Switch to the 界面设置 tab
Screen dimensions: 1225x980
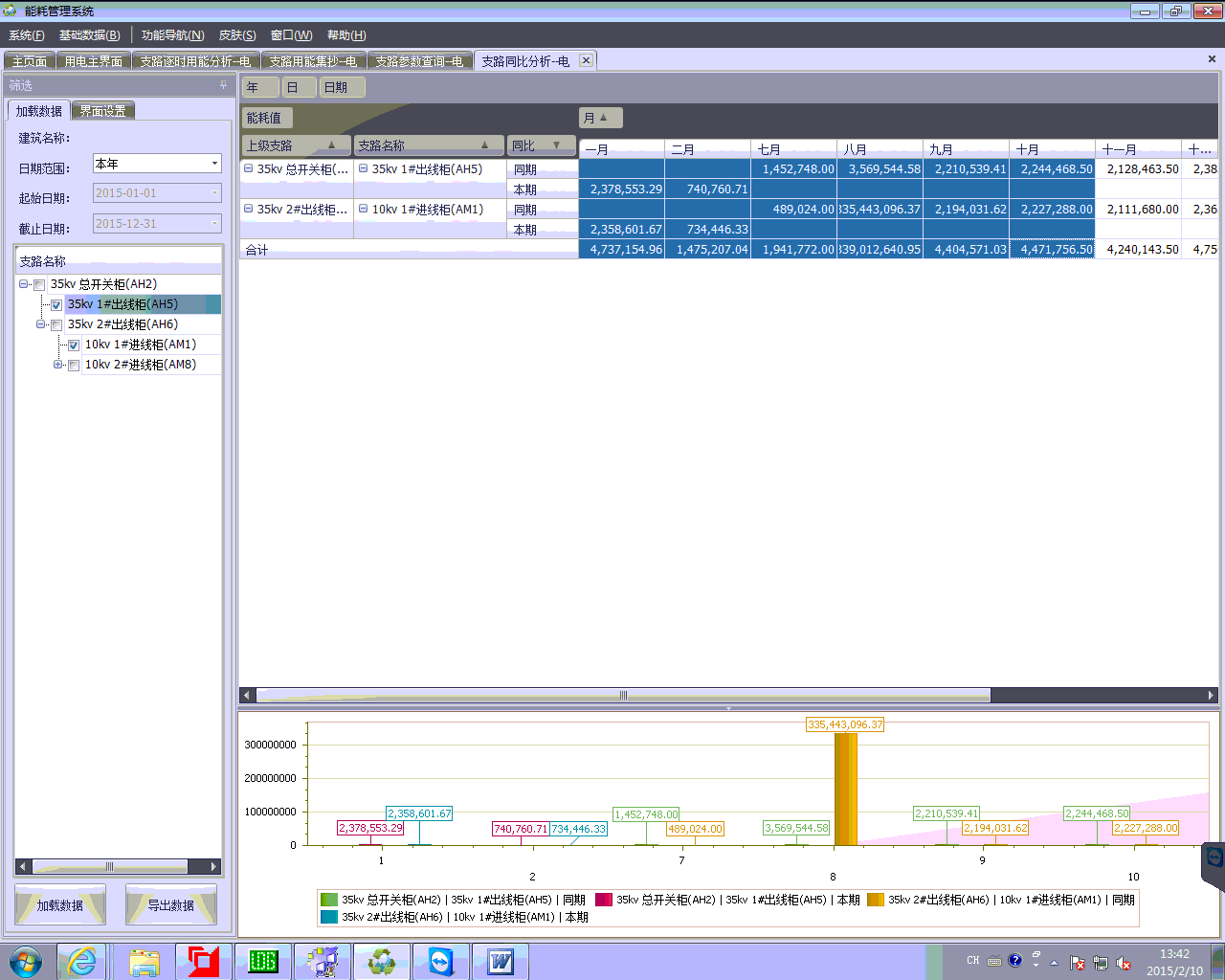click(x=102, y=111)
